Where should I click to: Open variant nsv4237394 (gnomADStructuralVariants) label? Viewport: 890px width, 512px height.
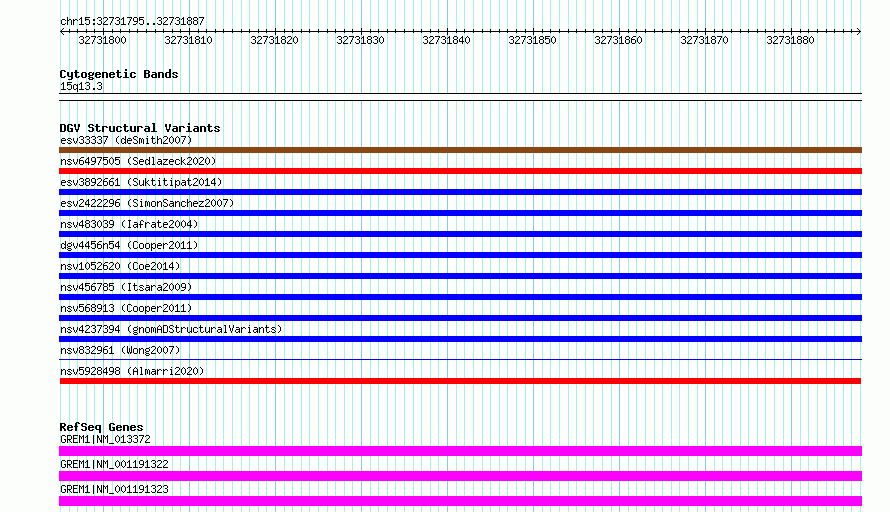tap(171, 329)
